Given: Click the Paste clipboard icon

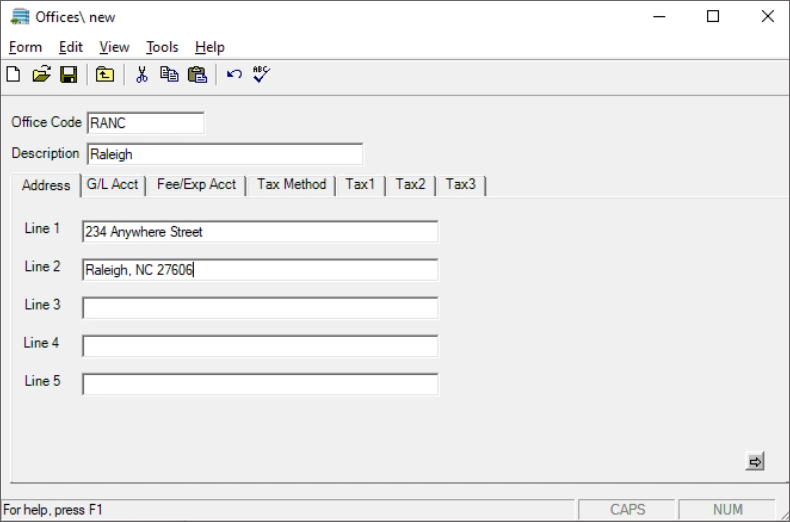Looking at the screenshot, I should (x=197, y=74).
